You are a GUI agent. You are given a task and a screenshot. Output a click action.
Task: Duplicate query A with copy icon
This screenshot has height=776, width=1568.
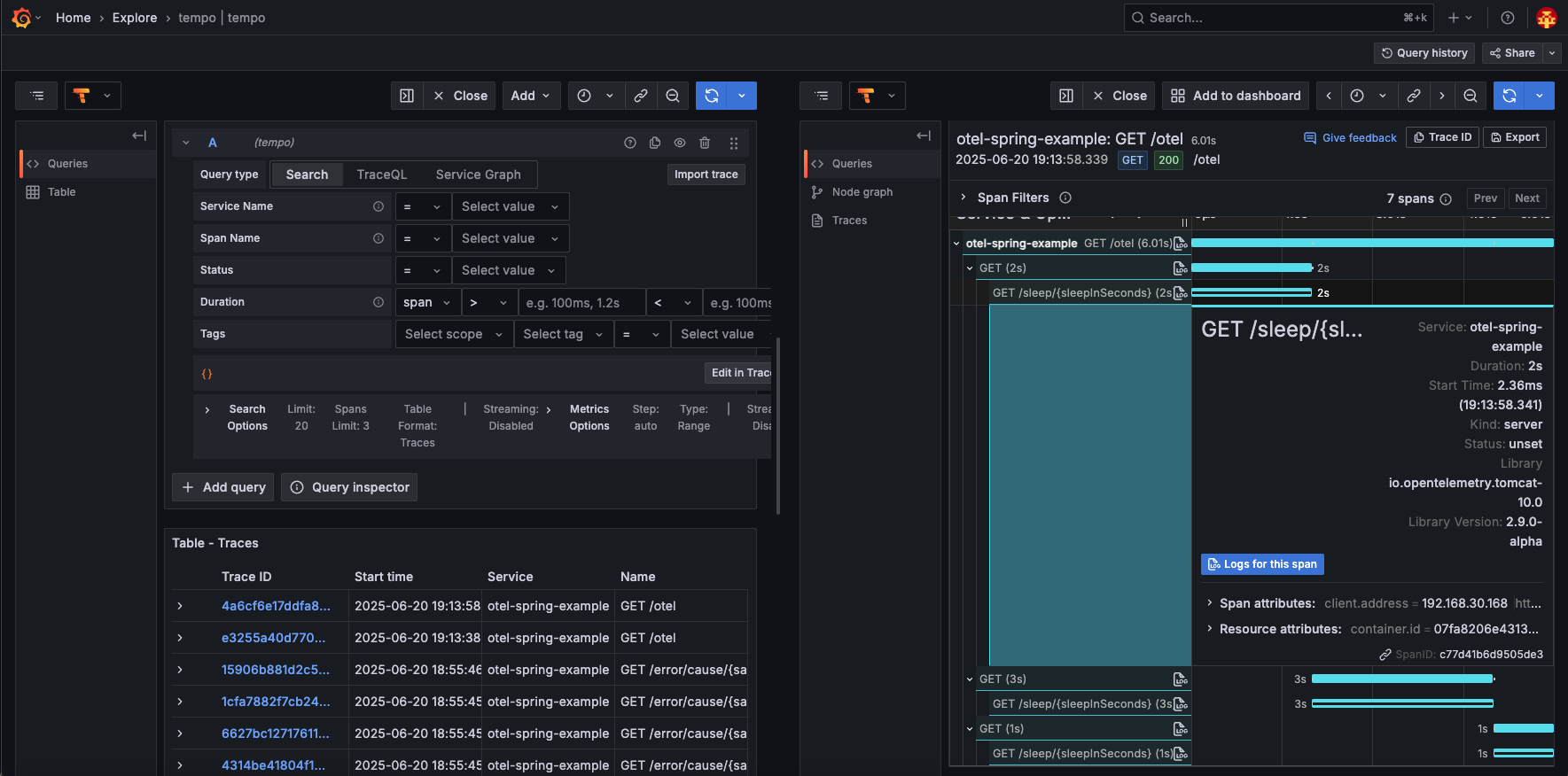click(x=655, y=143)
